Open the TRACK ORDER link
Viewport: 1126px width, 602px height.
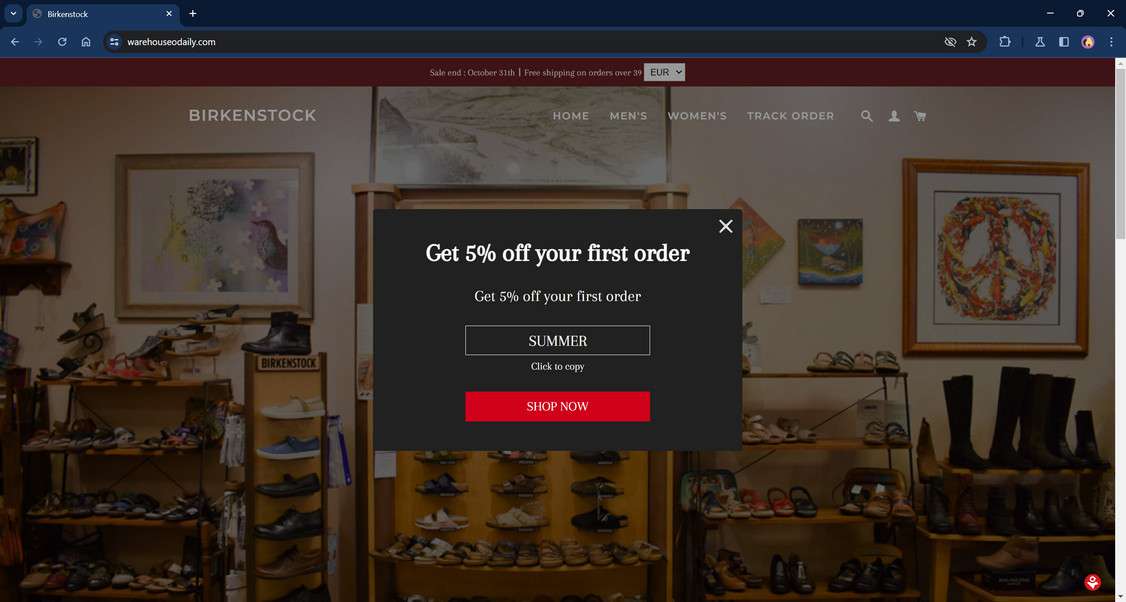point(790,116)
